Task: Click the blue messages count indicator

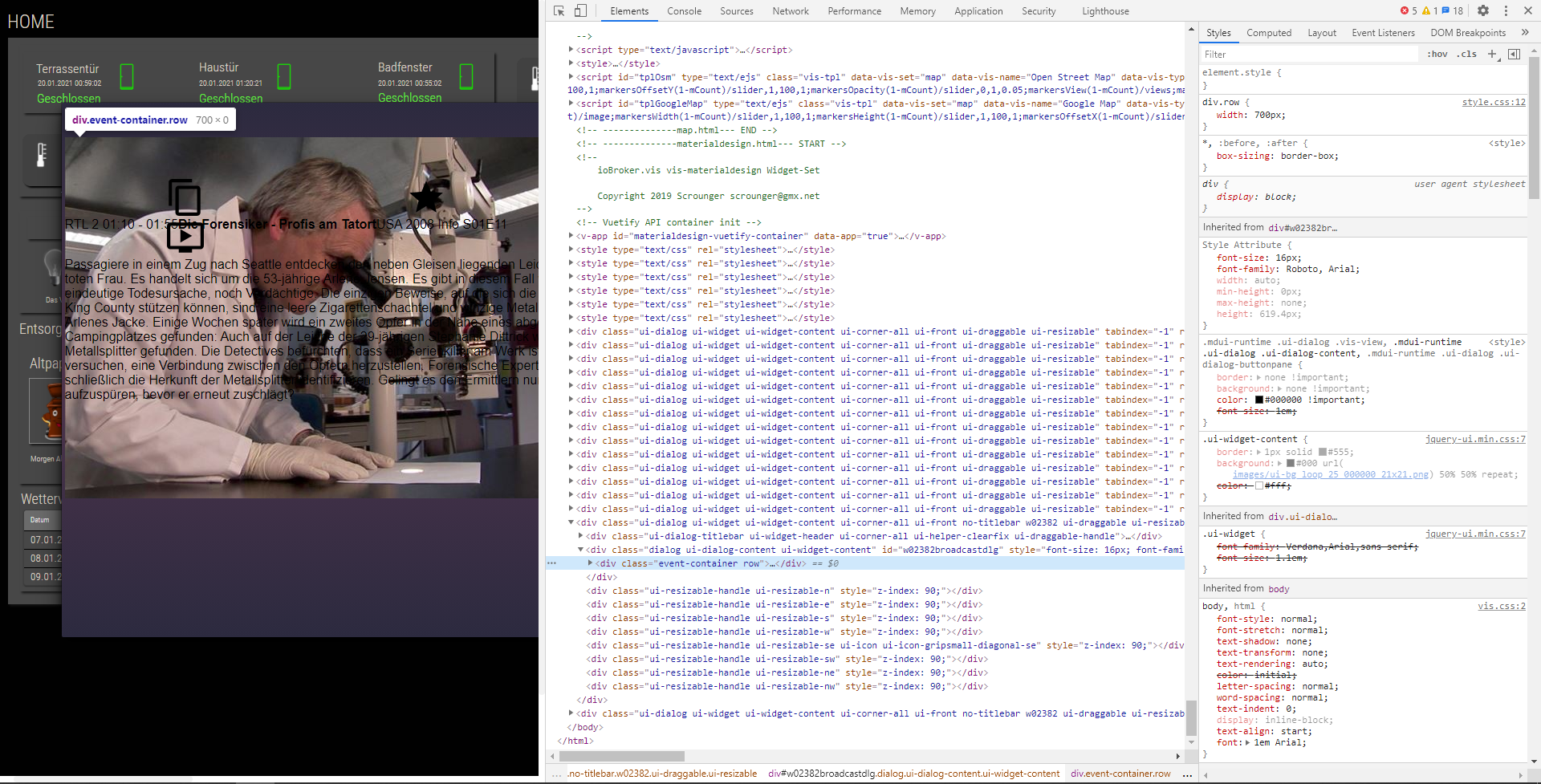Action: (1452, 10)
